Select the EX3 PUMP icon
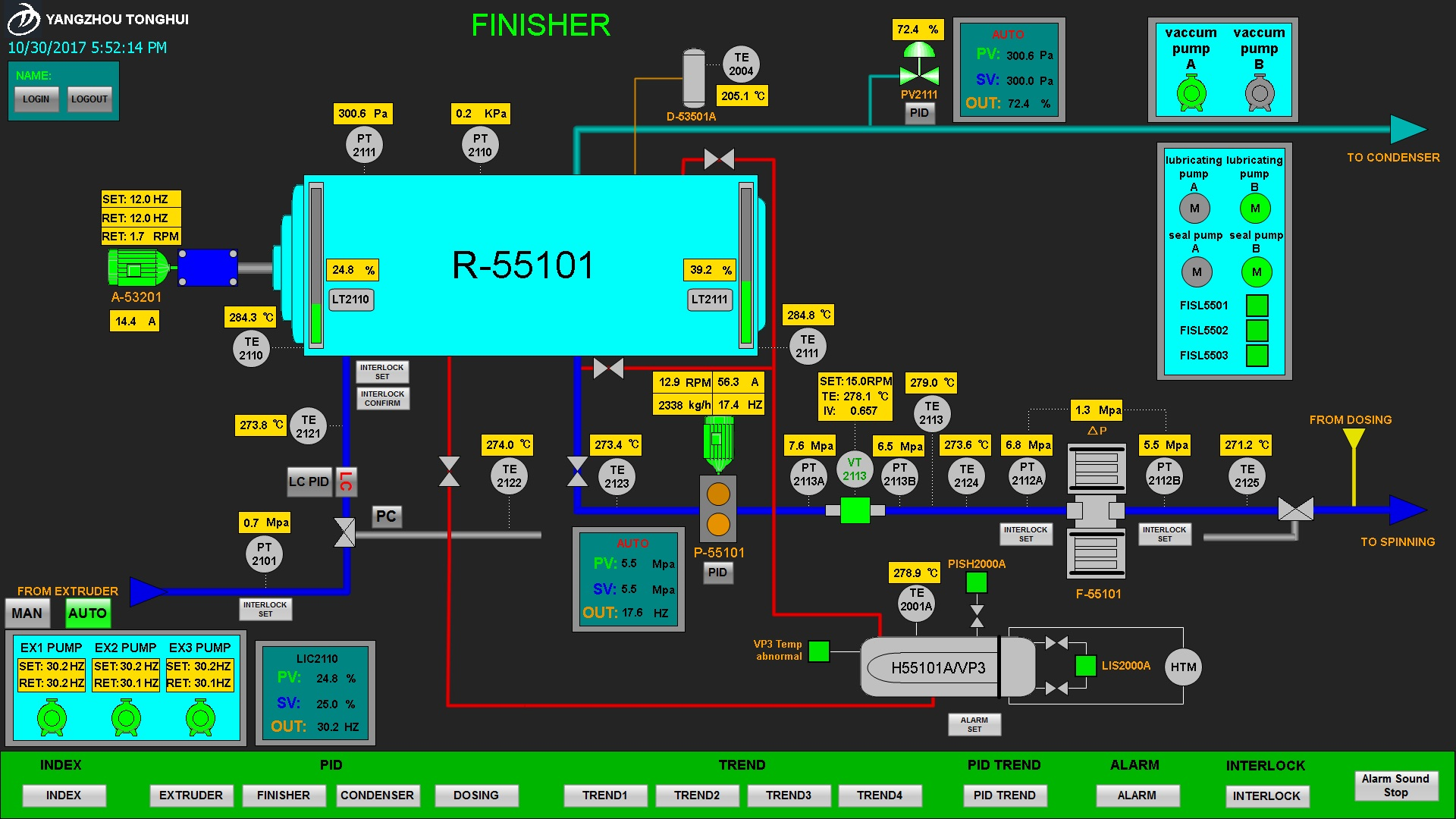Screen dimensions: 1456x819 (200, 717)
